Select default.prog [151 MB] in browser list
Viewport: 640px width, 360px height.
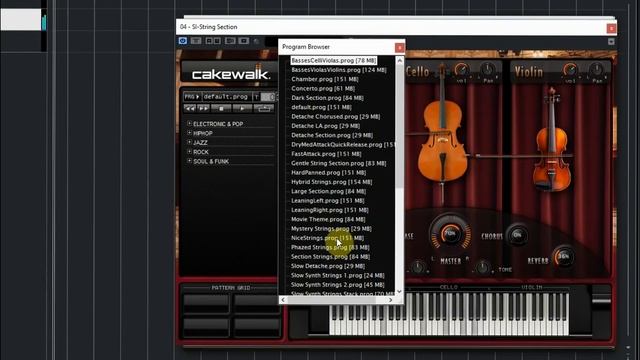[321, 107]
